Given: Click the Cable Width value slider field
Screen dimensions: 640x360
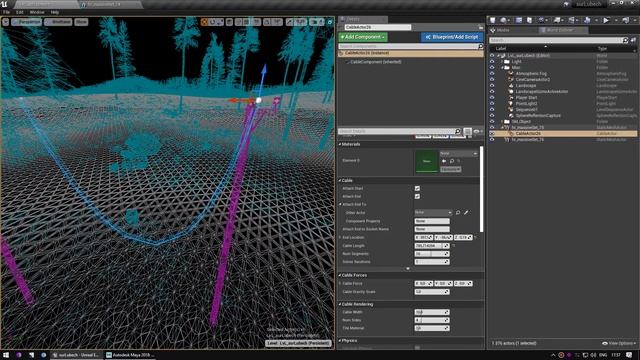Looking at the screenshot, I should click(431, 312).
